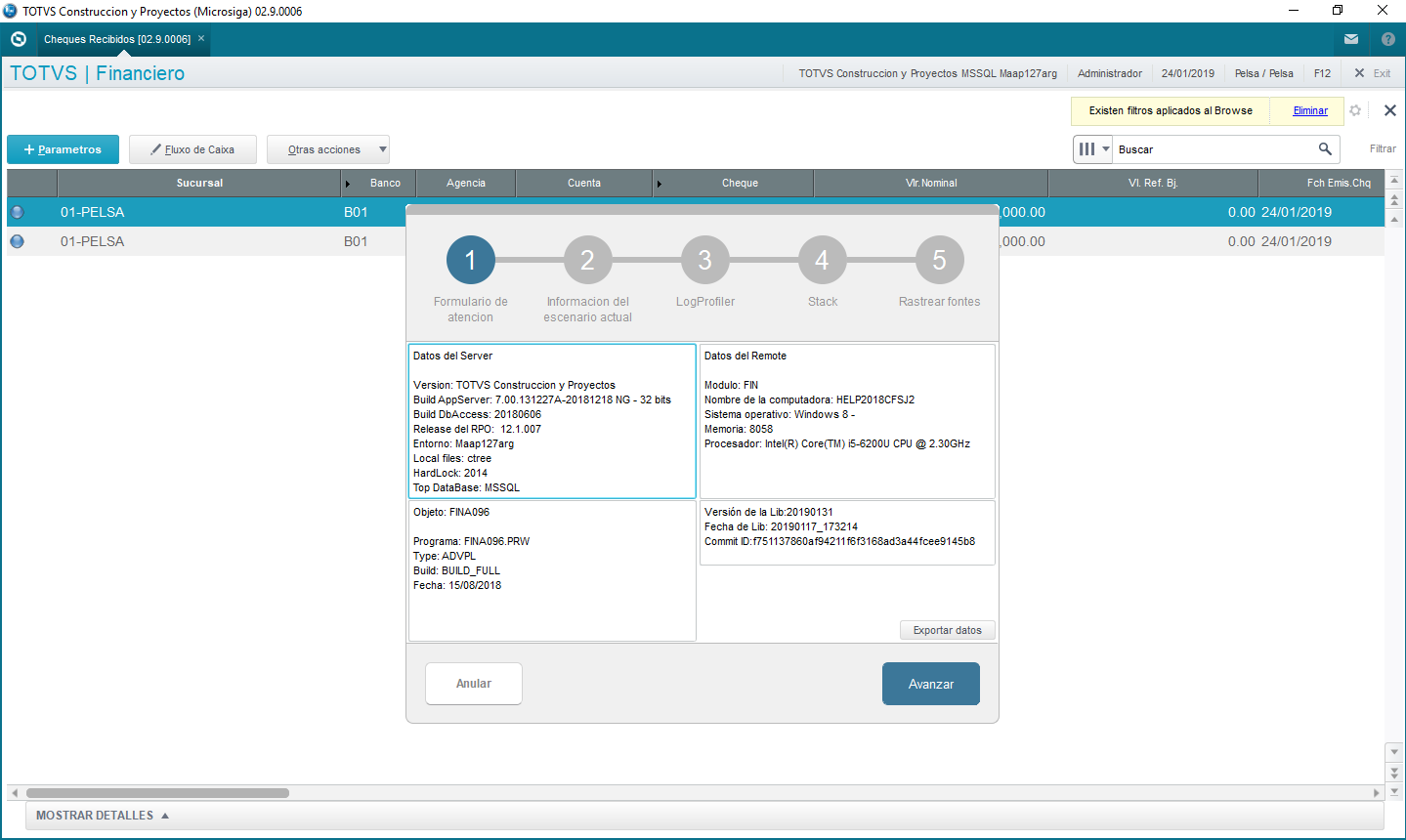Click the 'Nombre de la computadora: HELP2018CFSJ2' line
Viewport: 1406px width, 840px height.
(x=809, y=399)
